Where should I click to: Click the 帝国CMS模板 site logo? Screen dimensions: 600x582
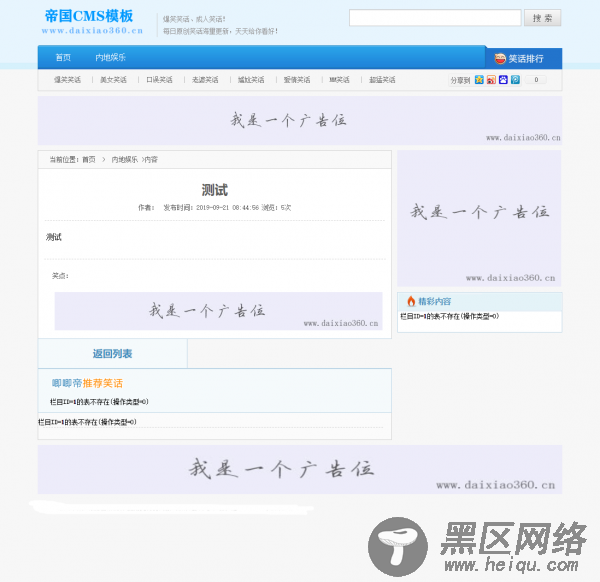(92, 22)
